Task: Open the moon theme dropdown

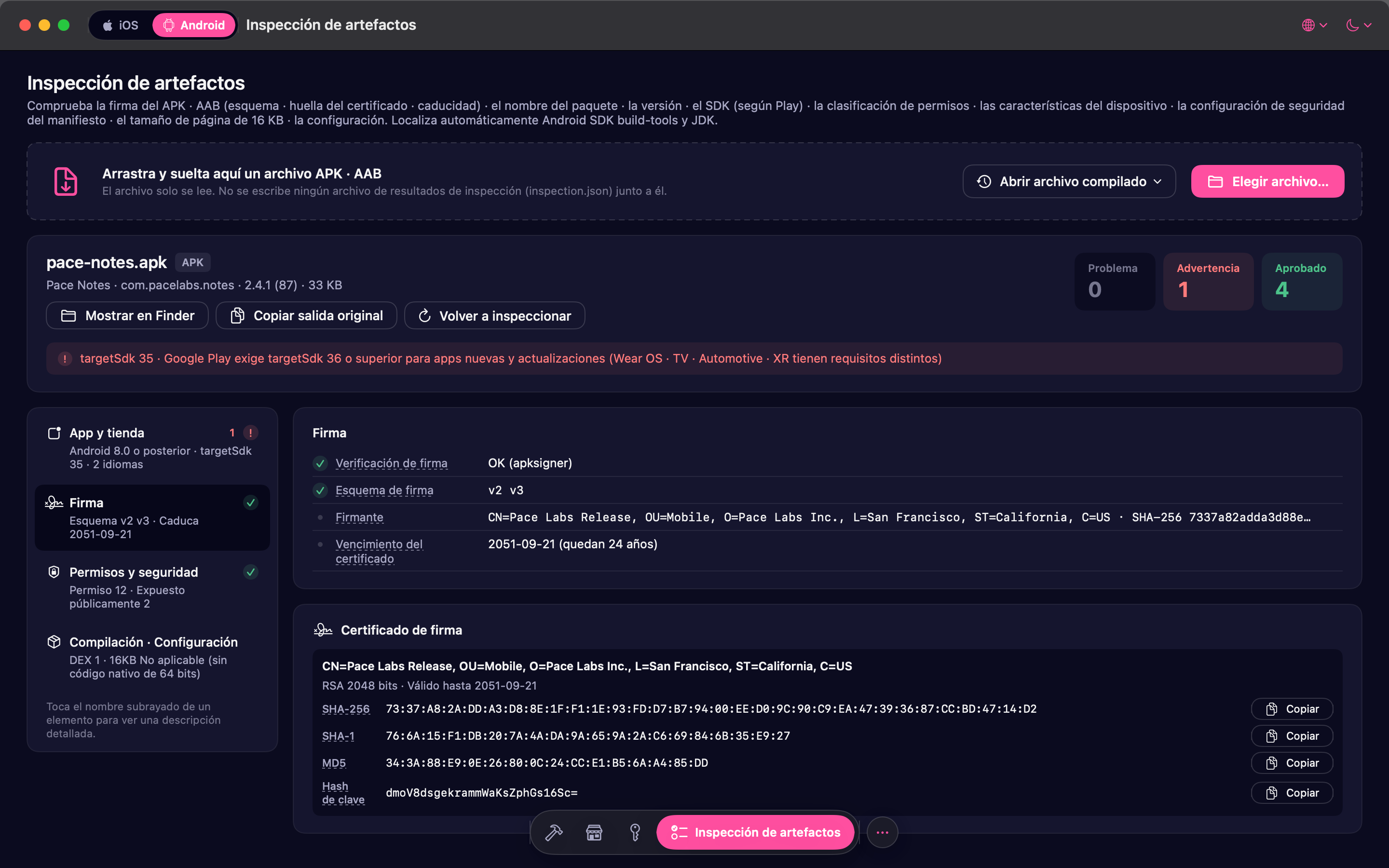Action: pyautogui.click(x=1359, y=25)
